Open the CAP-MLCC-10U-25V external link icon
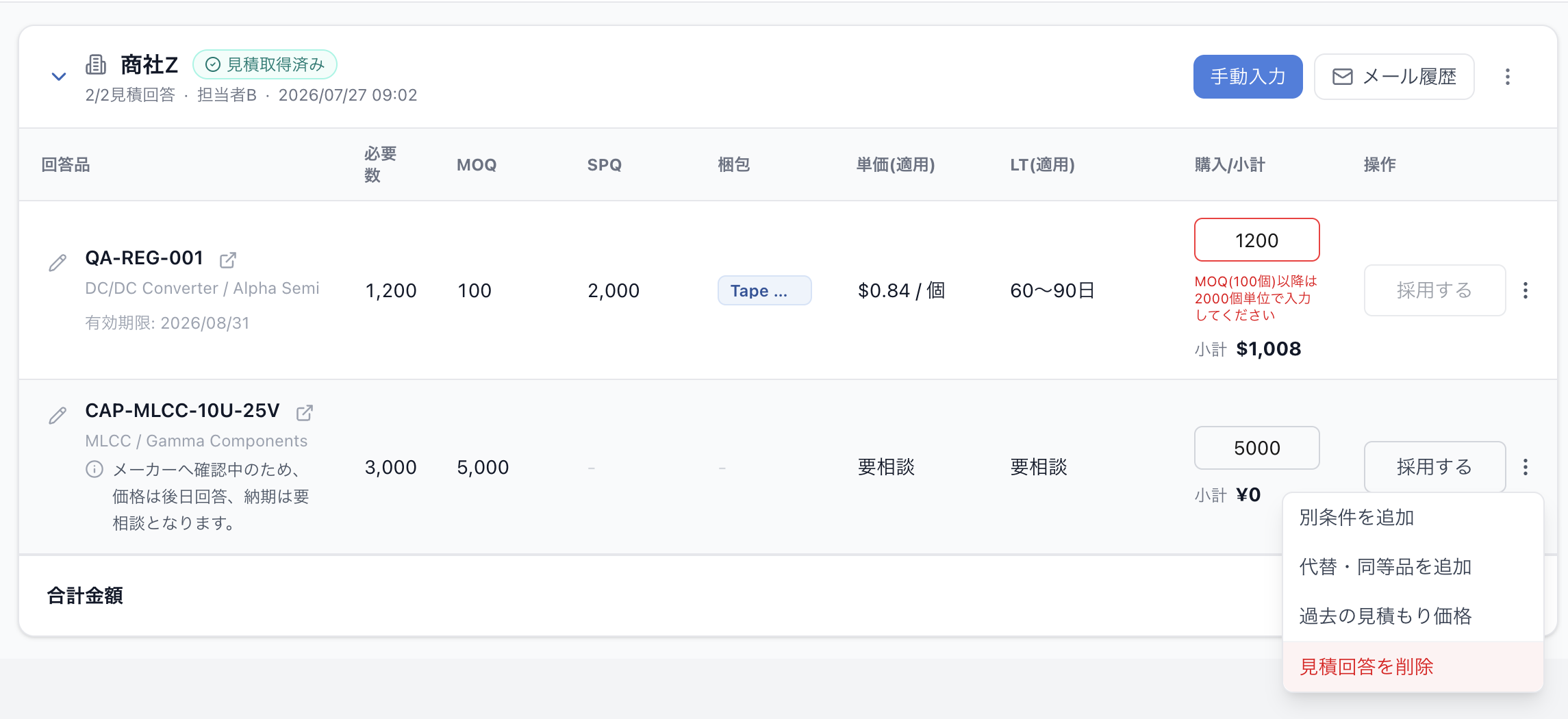The image size is (1568, 719). pos(305,413)
